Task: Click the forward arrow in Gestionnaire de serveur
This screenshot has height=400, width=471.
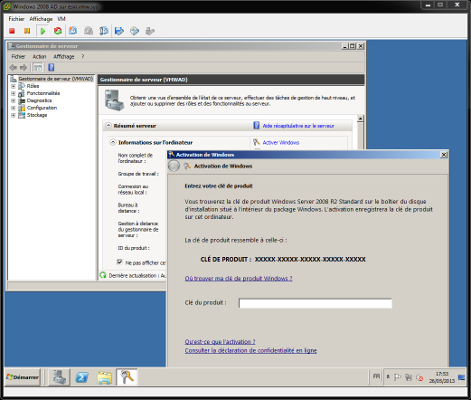Action: click(x=23, y=68)
